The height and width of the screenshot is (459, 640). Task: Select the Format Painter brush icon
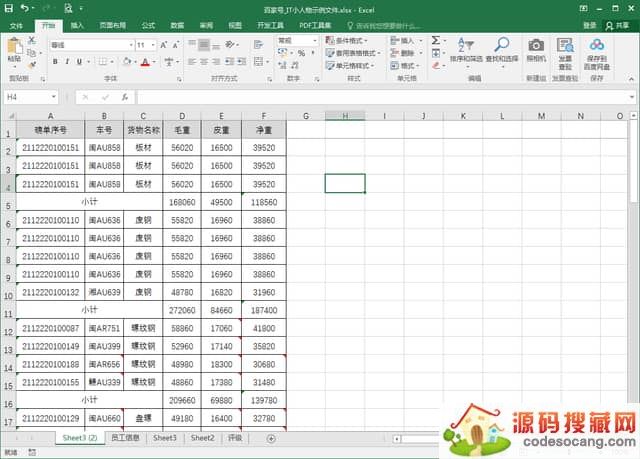[x=33, y=64]
